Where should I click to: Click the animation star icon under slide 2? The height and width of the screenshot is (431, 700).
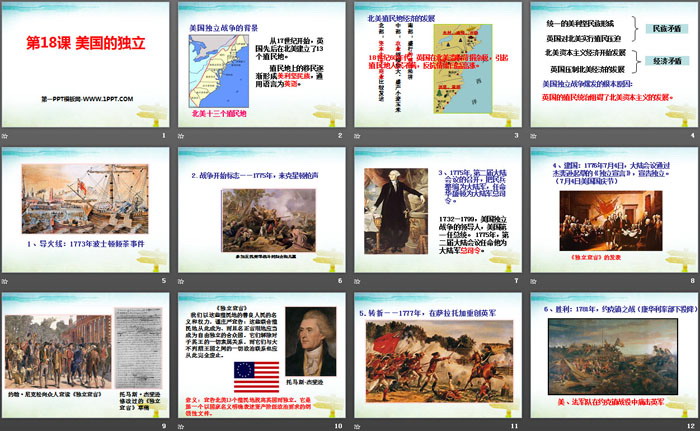click(x=181, y=136)
